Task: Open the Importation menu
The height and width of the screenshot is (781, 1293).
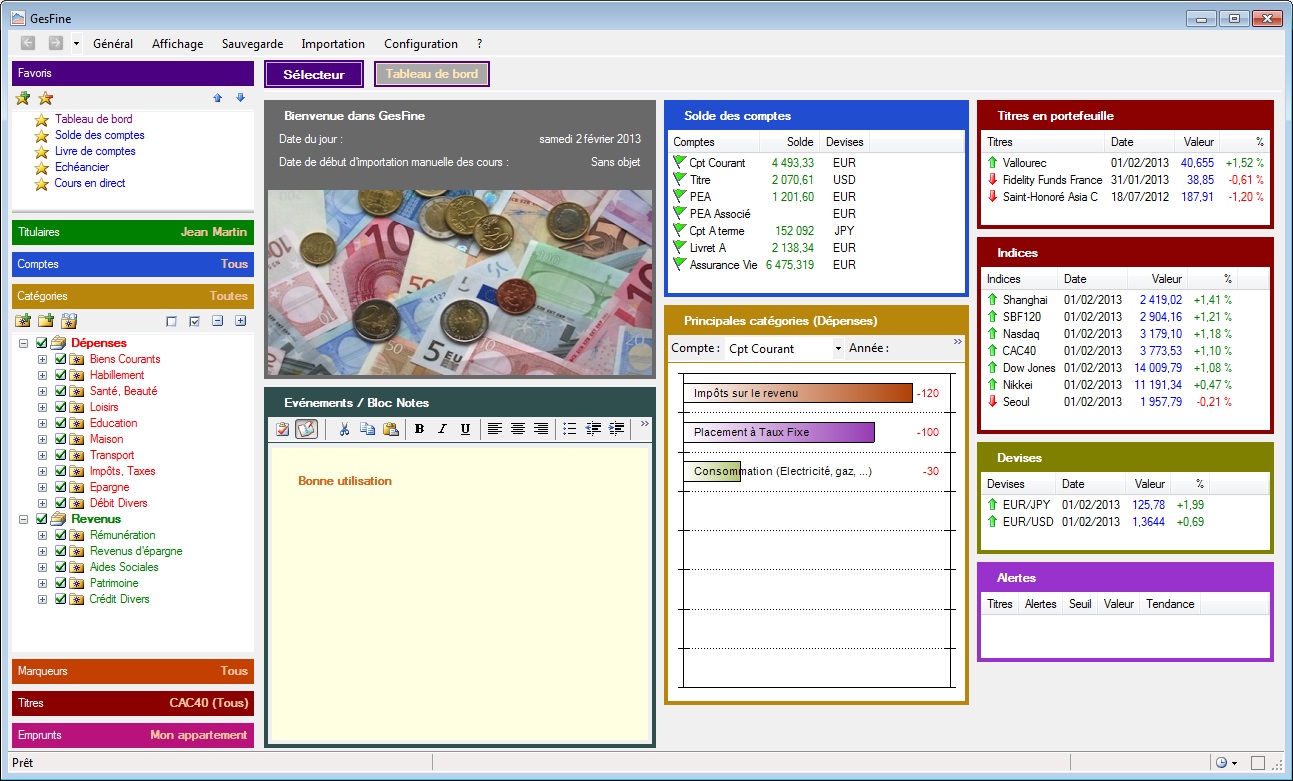Action: click(333, 44)
